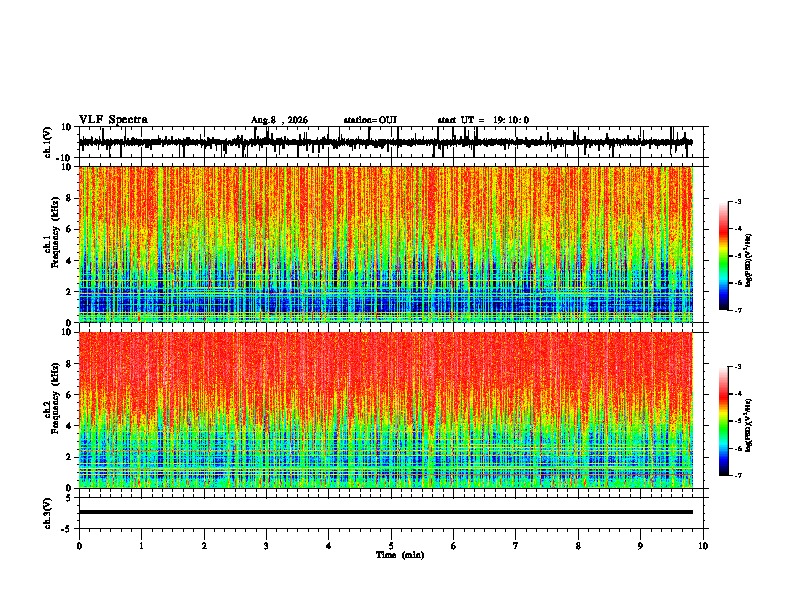Click time axis tick label "7"
This screenshot has height=612, width=792.
516,546
